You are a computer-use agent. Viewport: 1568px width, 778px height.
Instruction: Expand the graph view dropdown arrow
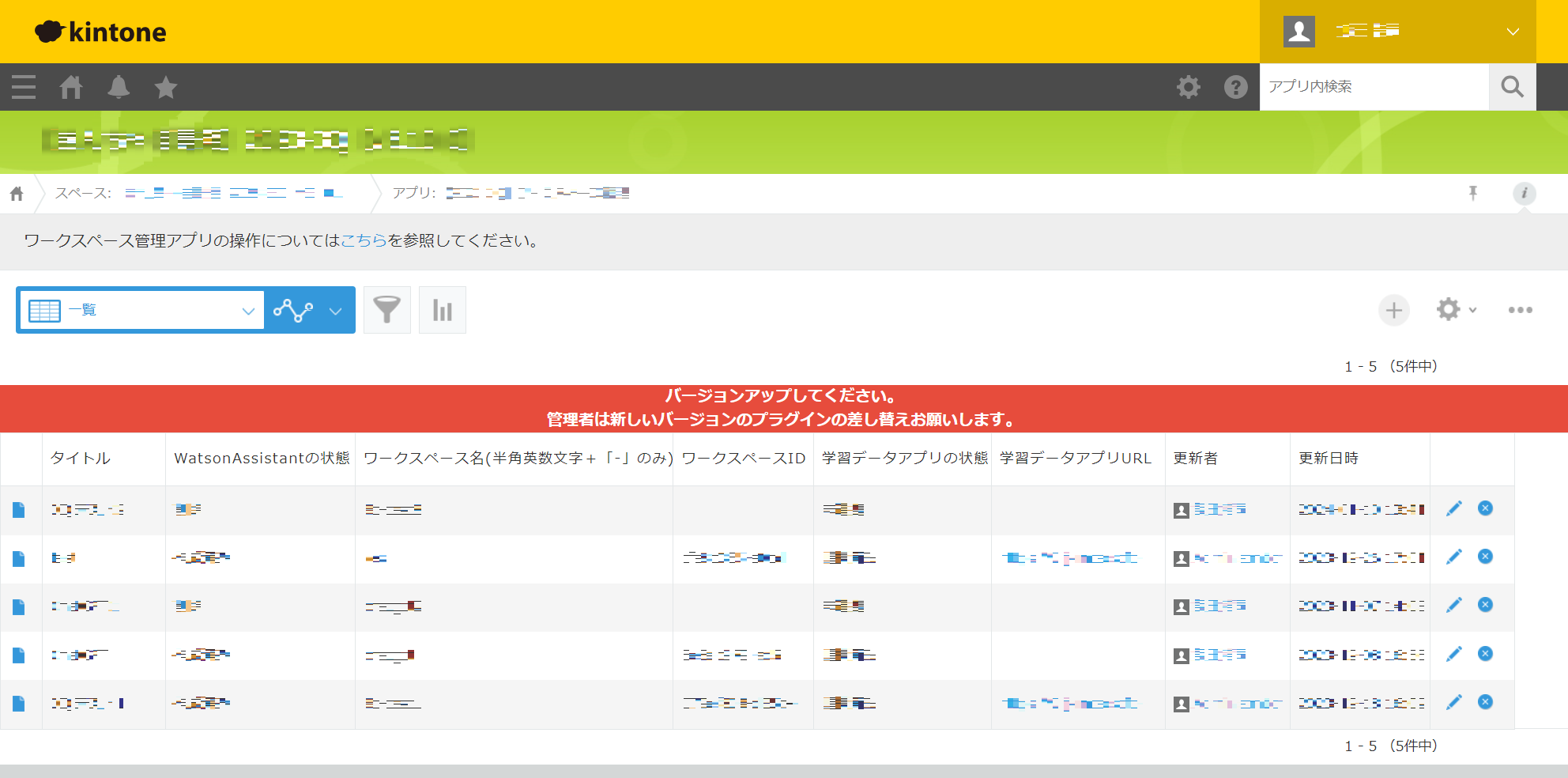point(336,311)
